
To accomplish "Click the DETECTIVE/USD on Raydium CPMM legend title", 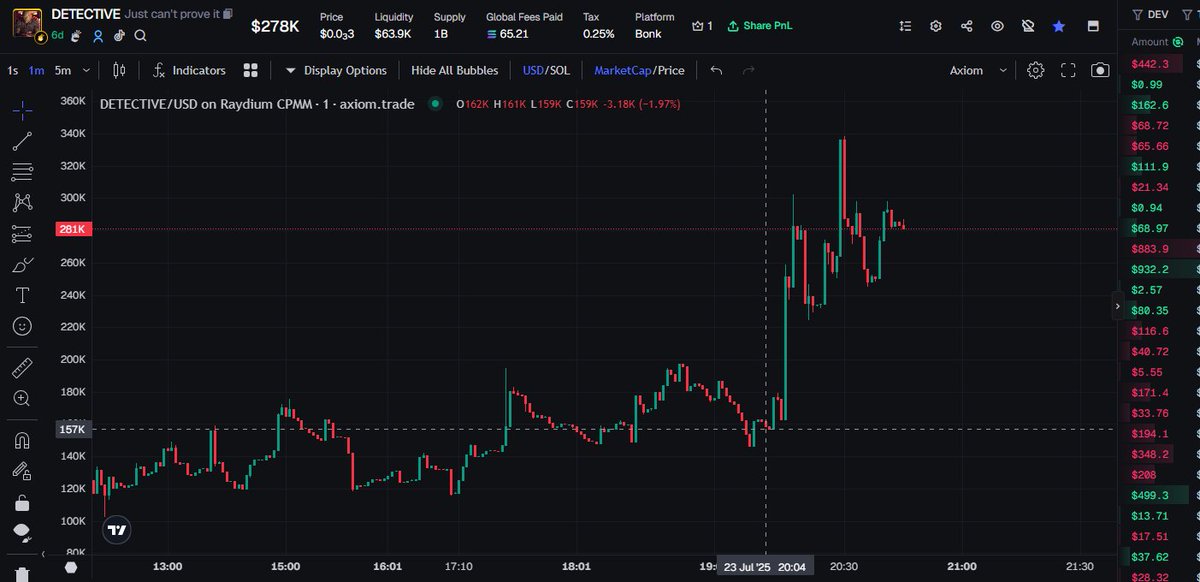I will [257, 103].
